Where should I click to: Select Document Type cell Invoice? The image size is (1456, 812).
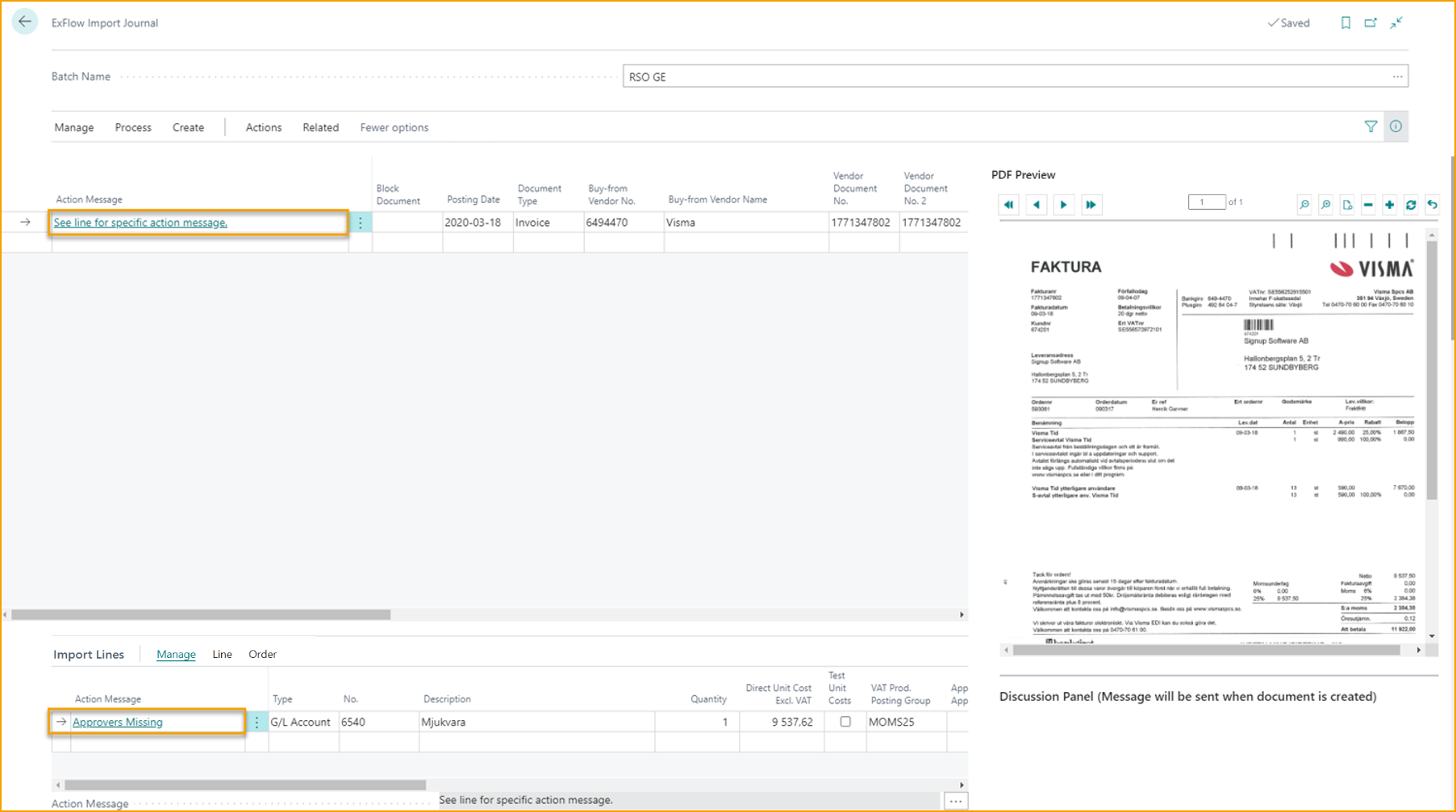pos(549,223)
